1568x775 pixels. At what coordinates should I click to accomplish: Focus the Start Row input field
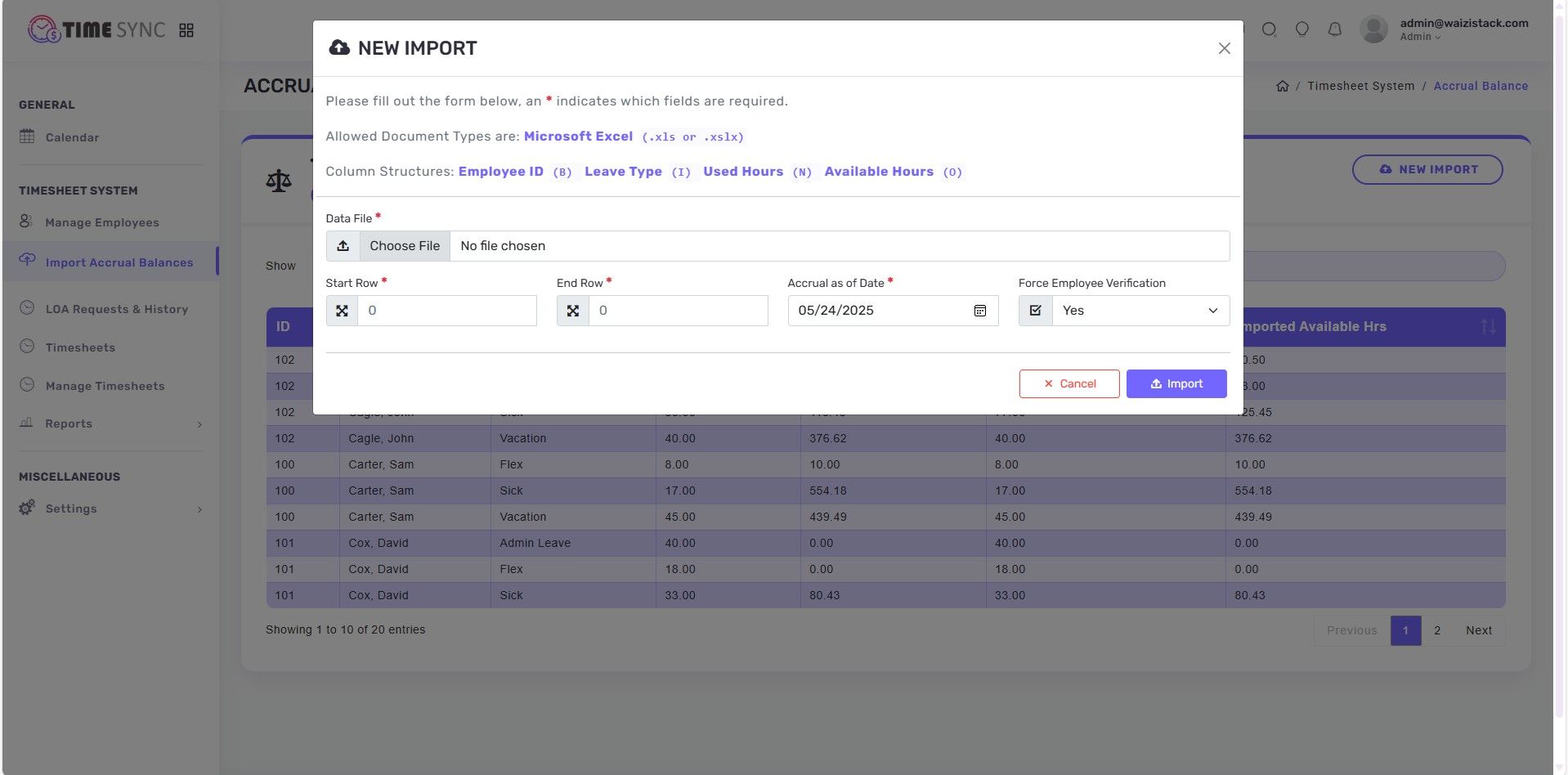click(446, 311)
